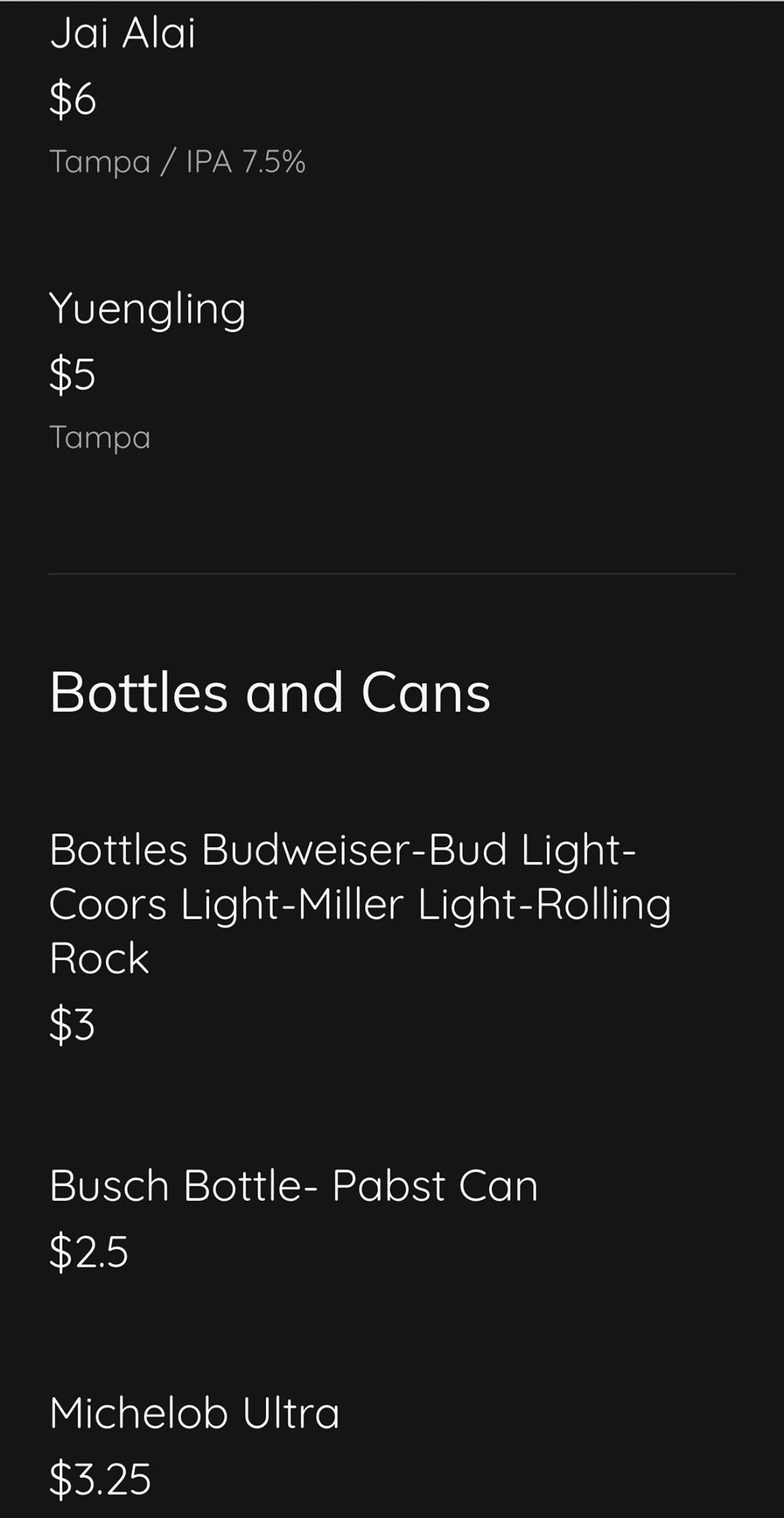Tap the $3 domestic bottles price
The height and width of the screenshot is (1518, 784).
[x=72, y=1024]
